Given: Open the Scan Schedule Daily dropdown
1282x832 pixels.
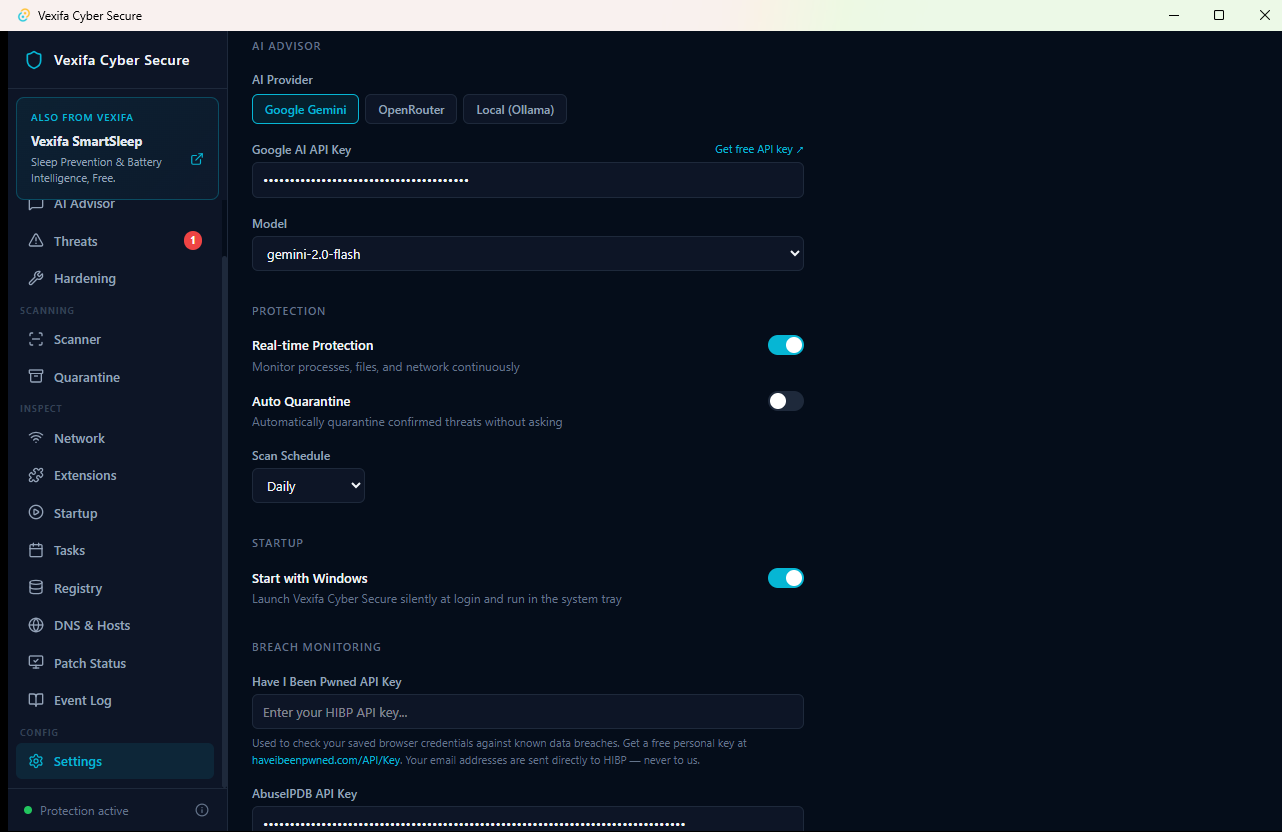Looking at the screenshot, I should point(308,486).
